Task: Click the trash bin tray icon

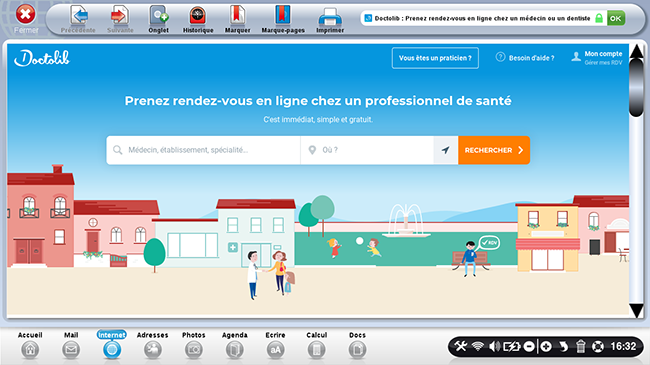Action: coord(580,346)
